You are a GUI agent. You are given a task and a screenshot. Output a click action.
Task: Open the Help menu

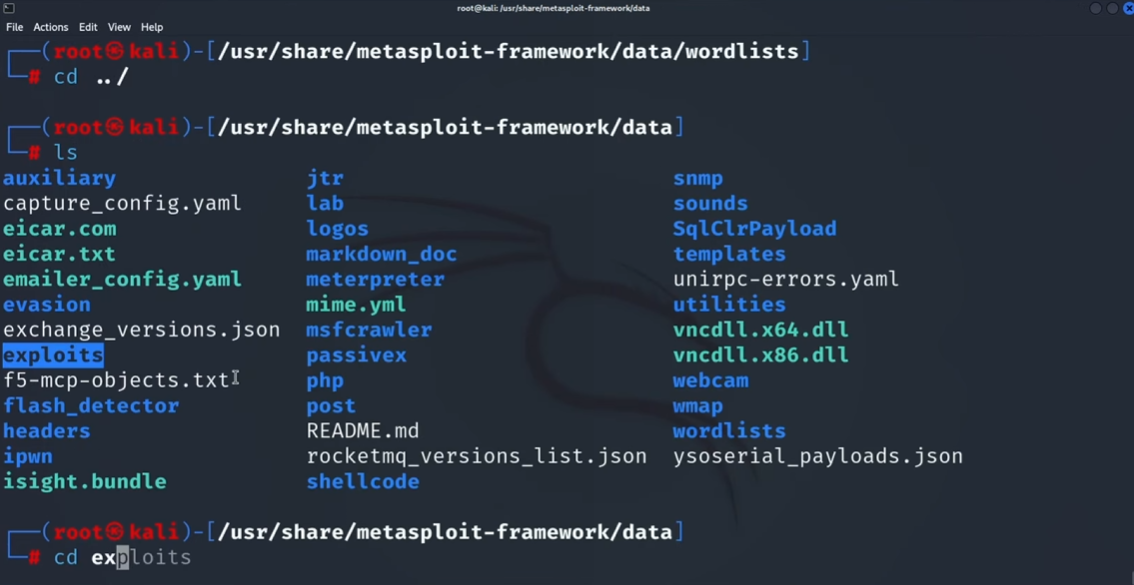[x=152, y=27]
